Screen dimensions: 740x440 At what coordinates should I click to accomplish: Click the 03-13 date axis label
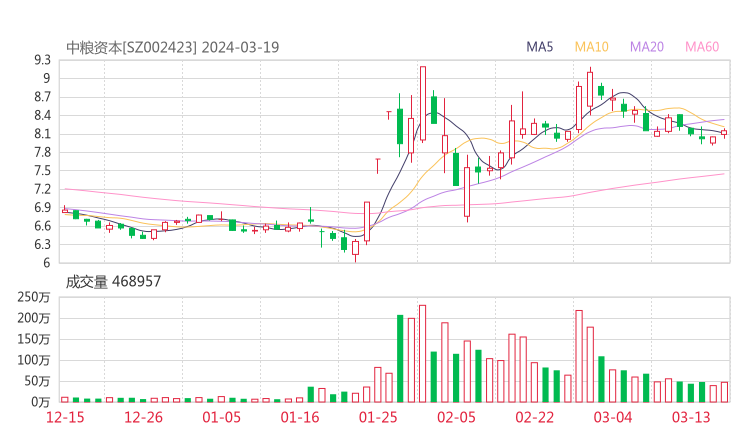pos(691,417)
